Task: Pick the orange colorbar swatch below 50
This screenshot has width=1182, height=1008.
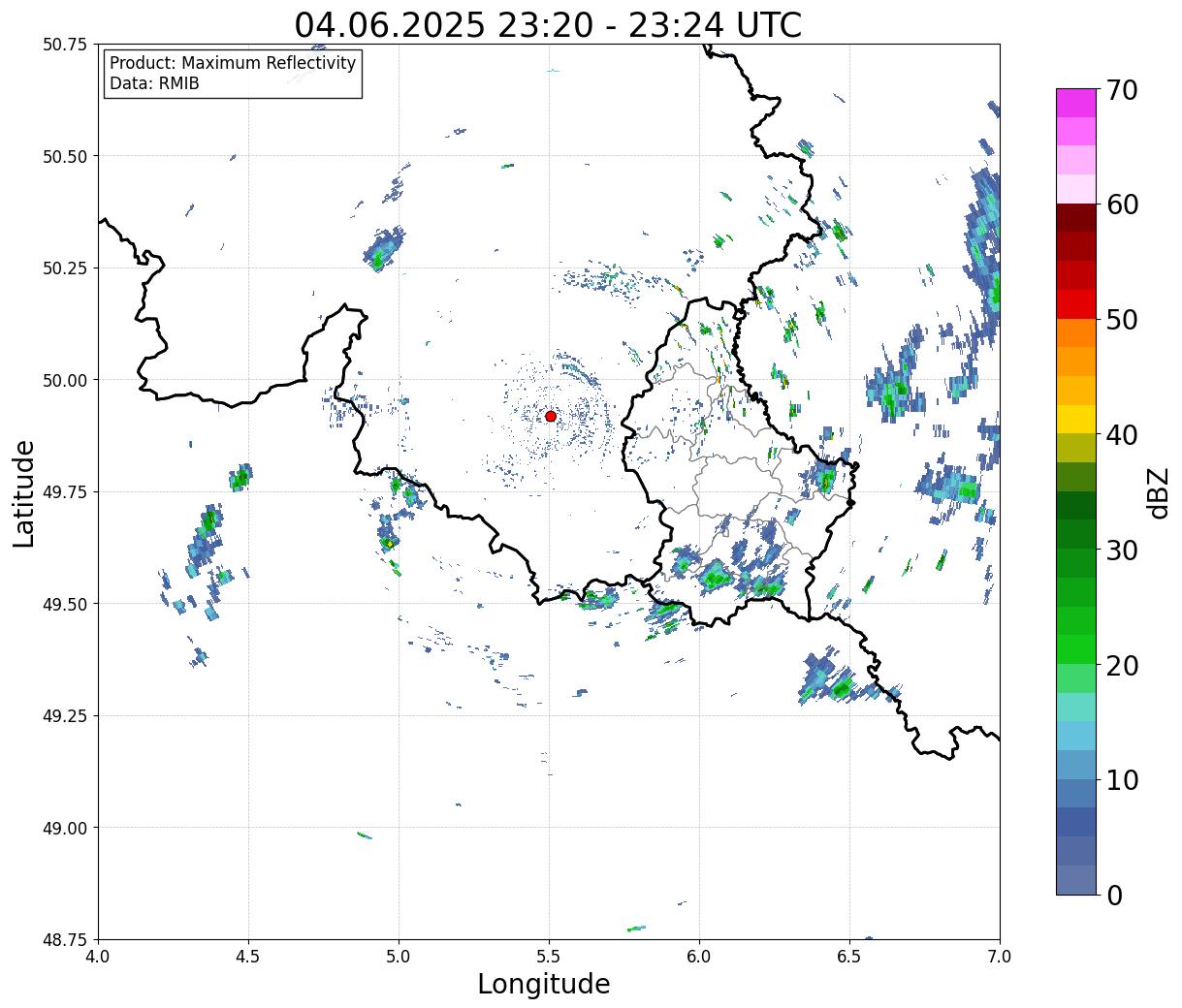Action: (x=1076, y=332)
